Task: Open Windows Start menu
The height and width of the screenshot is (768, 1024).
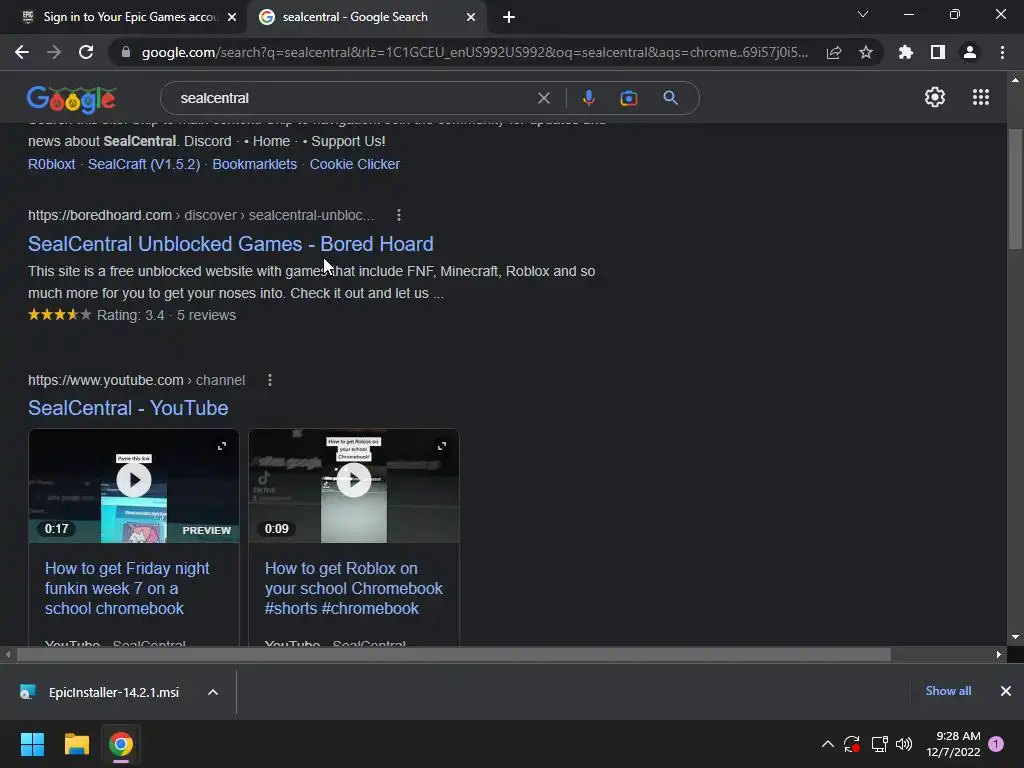Action: pos(32,744)
